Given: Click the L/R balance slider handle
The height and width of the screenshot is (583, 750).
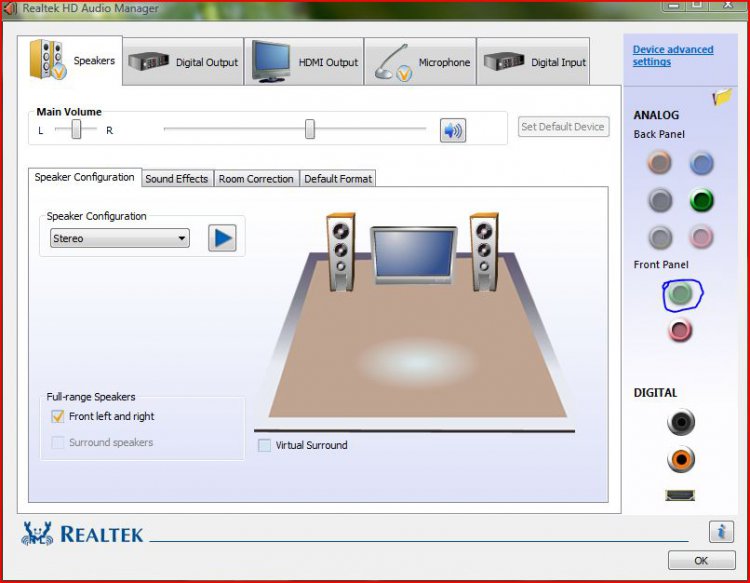Looking at the screenshot, I should [x=76, y=129].
